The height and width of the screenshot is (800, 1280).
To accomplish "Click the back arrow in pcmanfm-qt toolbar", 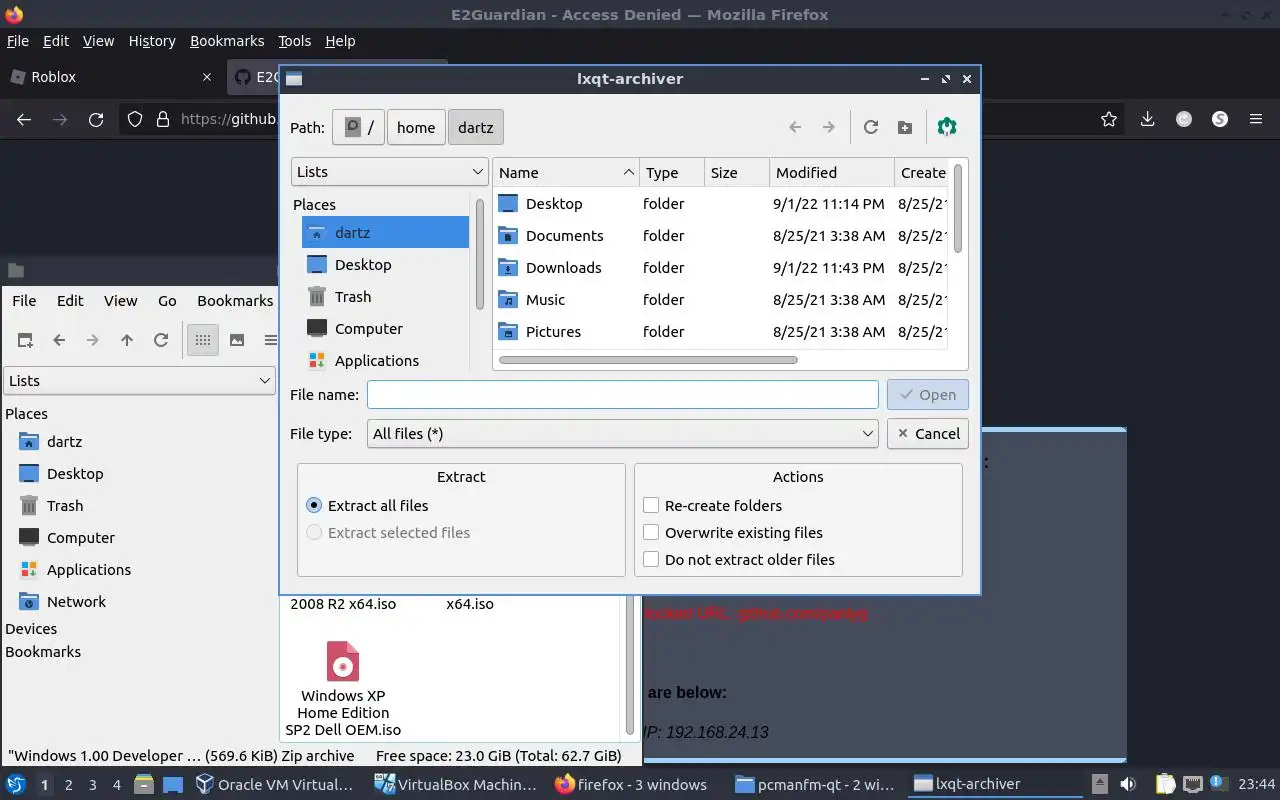I will click(59, 340).
